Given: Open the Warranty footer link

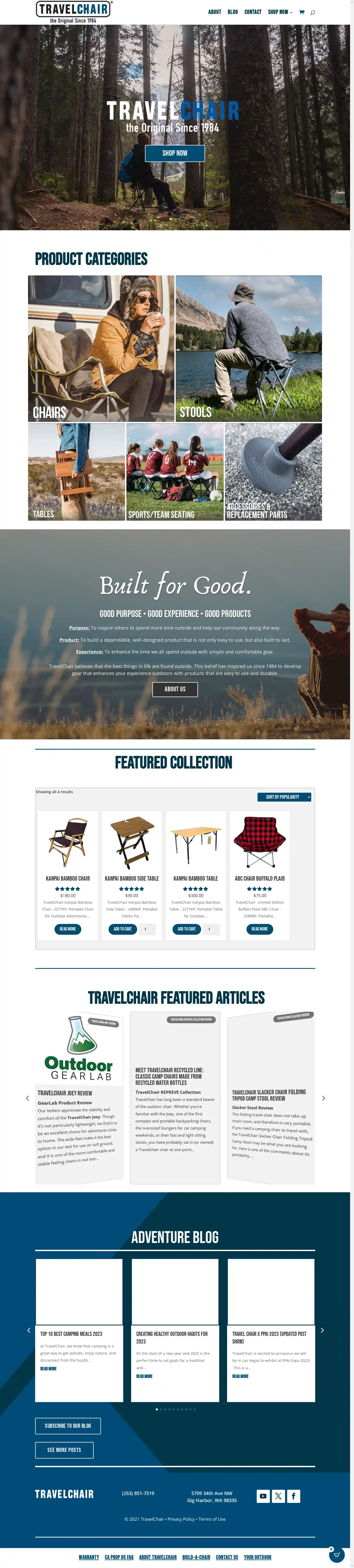Looking at the screenshot, I should click(x=89, y=1557).
